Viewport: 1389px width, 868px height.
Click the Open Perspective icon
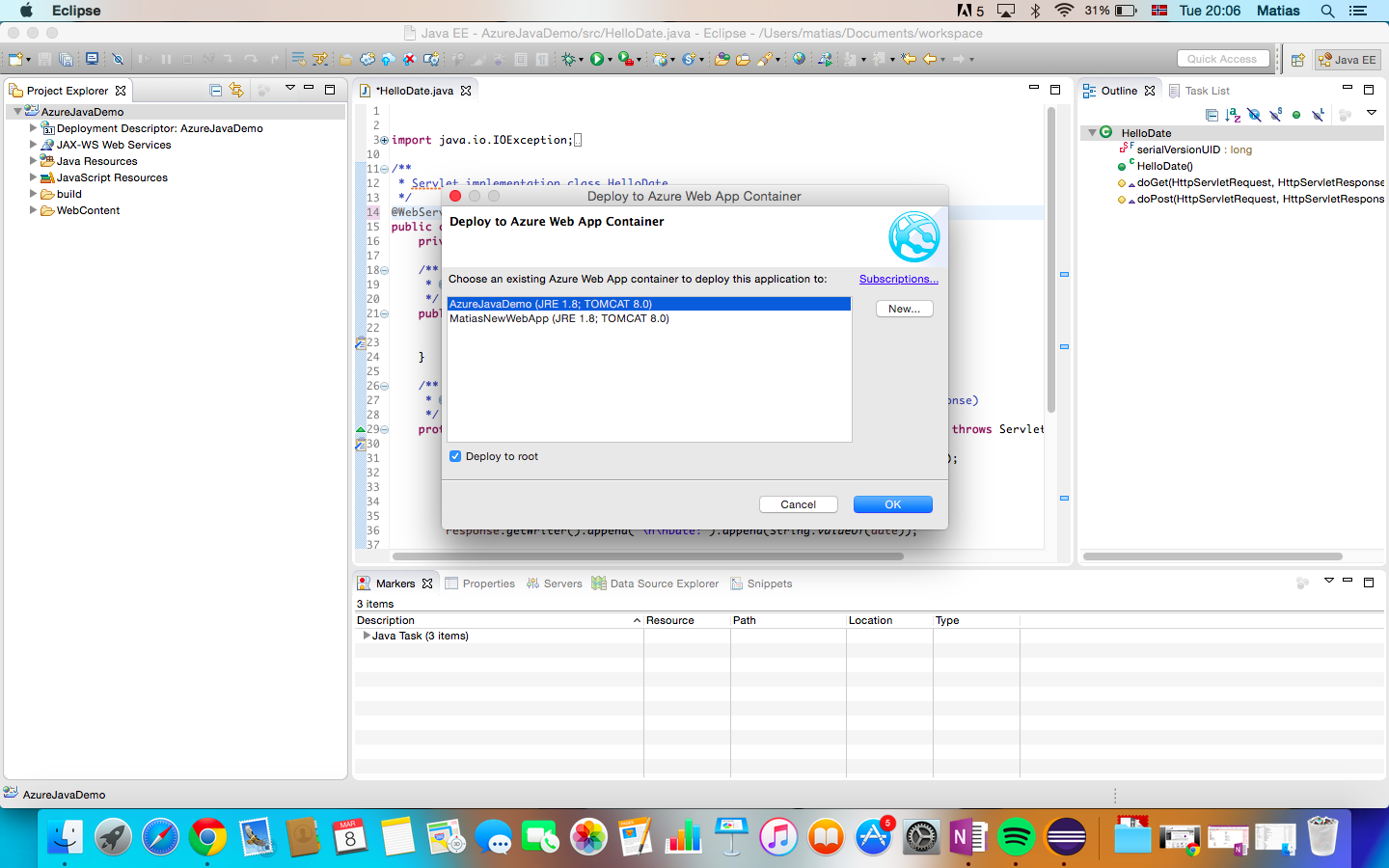(1298, 60)
